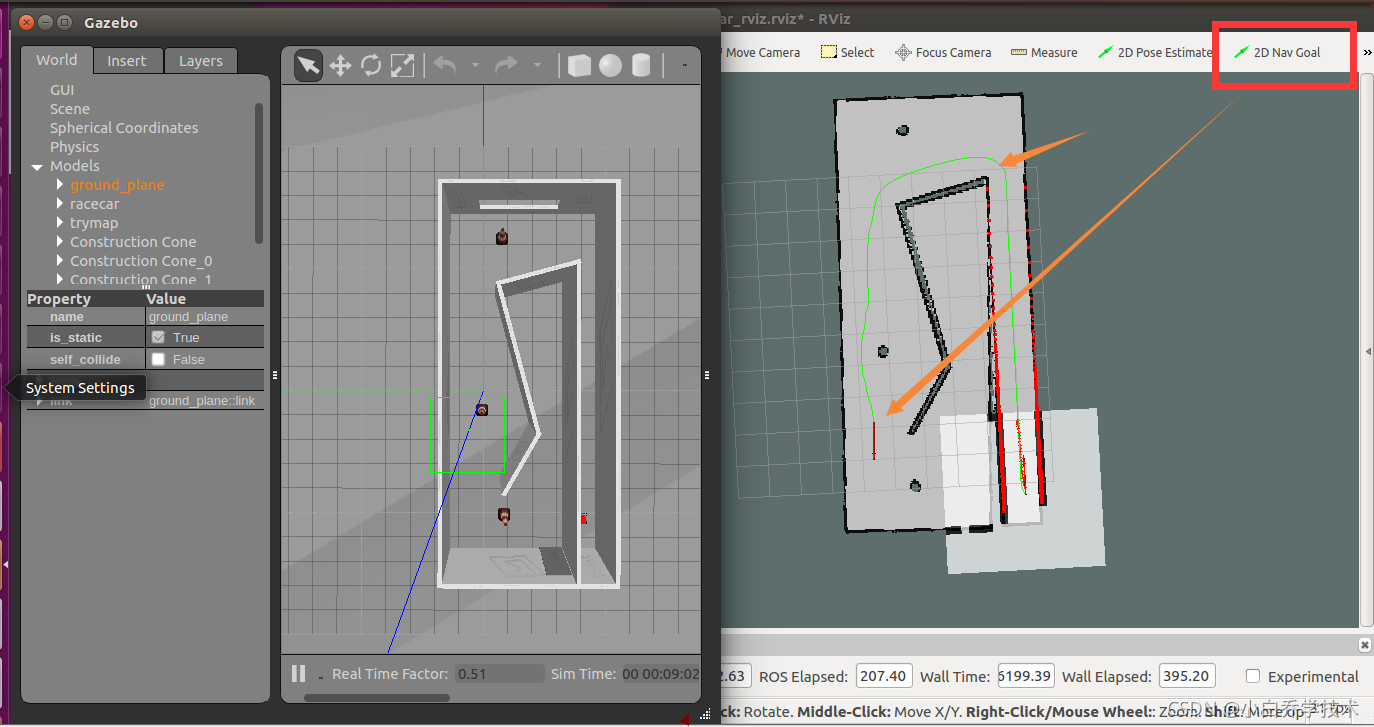Click the World tree vertical scrollbar
1374x727 pixels.
point(259,172)
